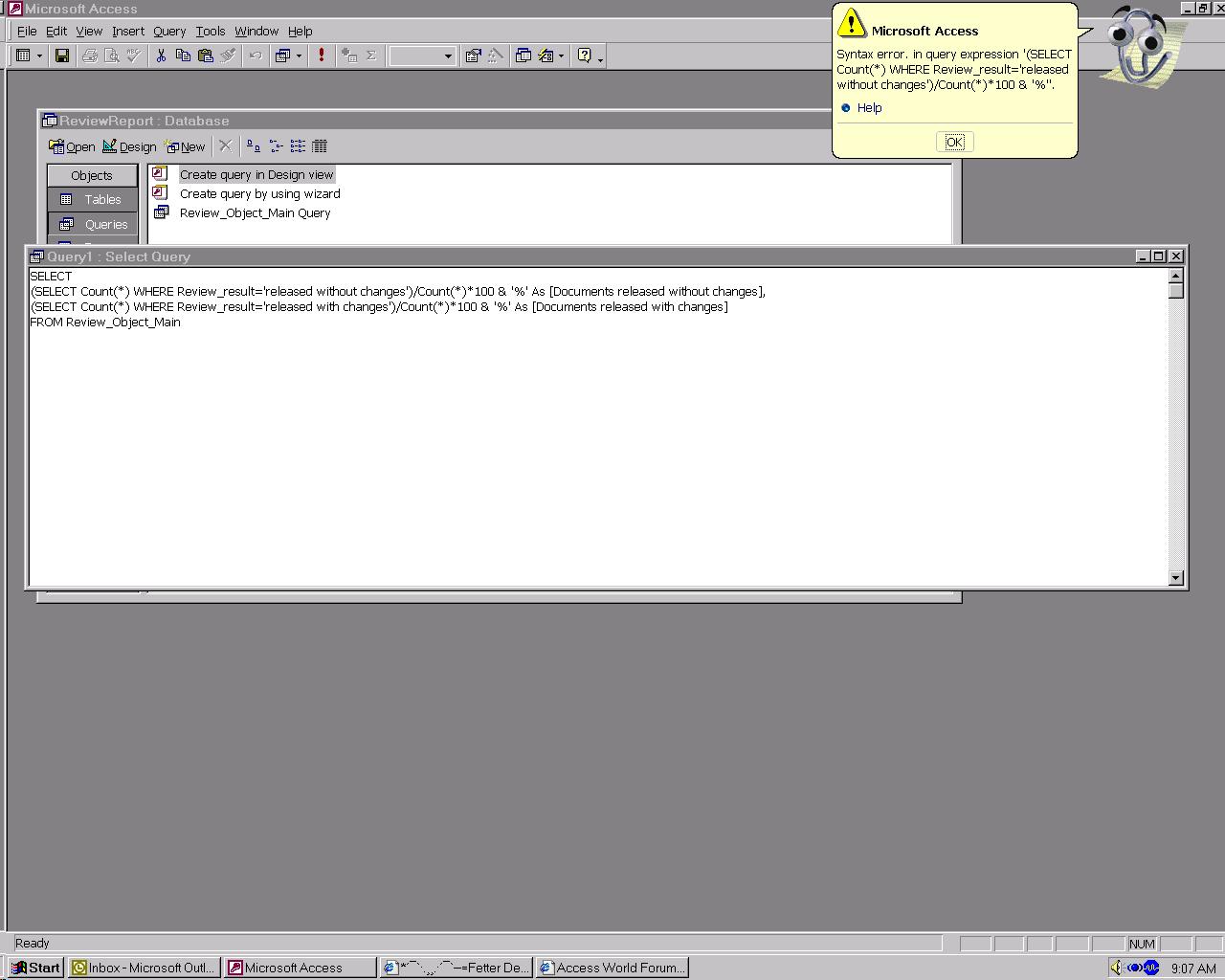The height and width of the screenshot is (980, 1225).
Task: Click the Properties toolbar icon
Action: tap(473, 56)
